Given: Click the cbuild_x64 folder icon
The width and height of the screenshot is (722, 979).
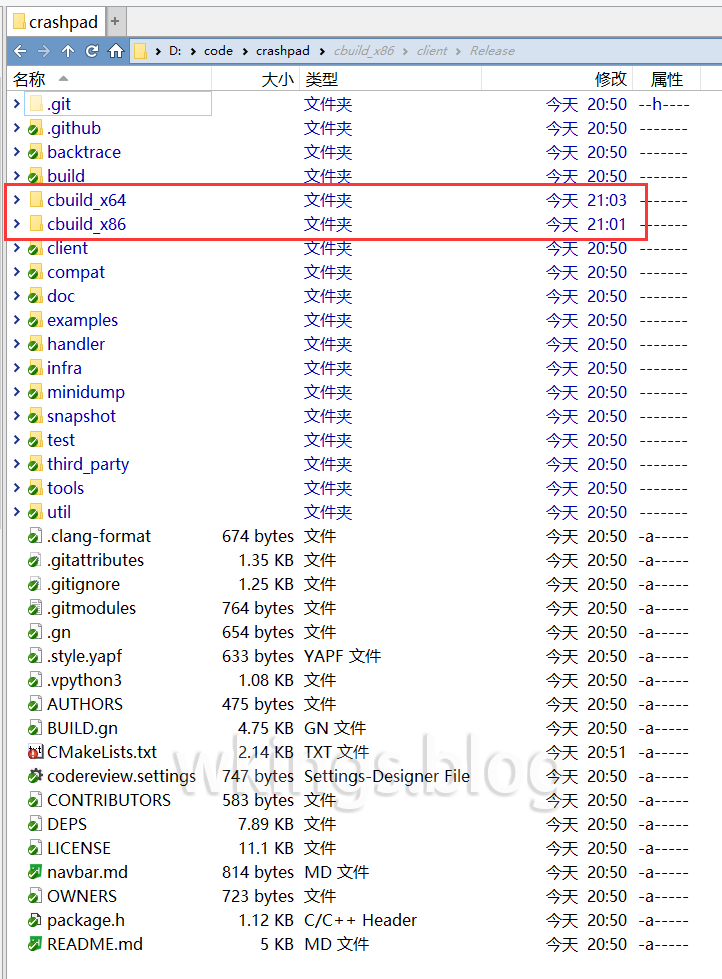Looking at the screenshot, I should point(35,200).
